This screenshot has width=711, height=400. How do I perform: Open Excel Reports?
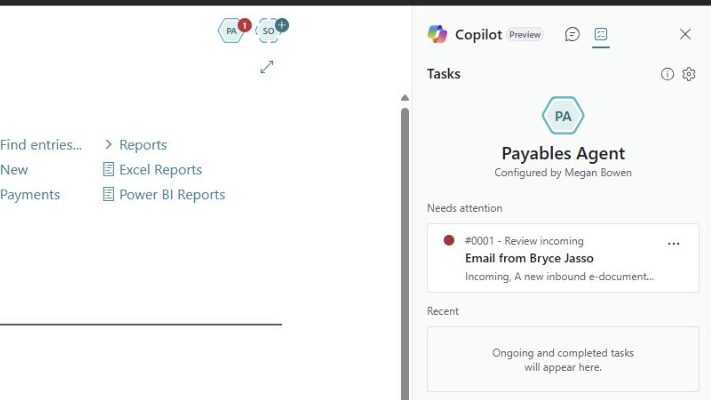point(161,170)
